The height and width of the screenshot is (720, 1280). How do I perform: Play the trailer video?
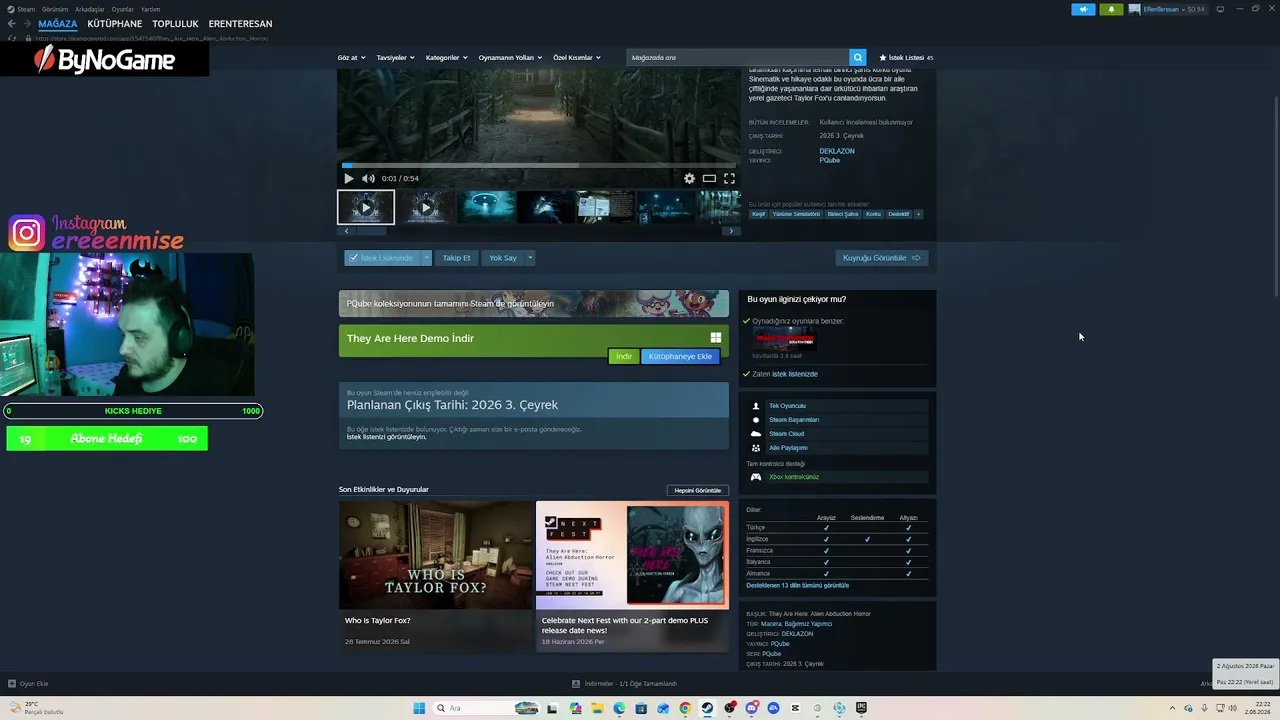click(349, 179)
